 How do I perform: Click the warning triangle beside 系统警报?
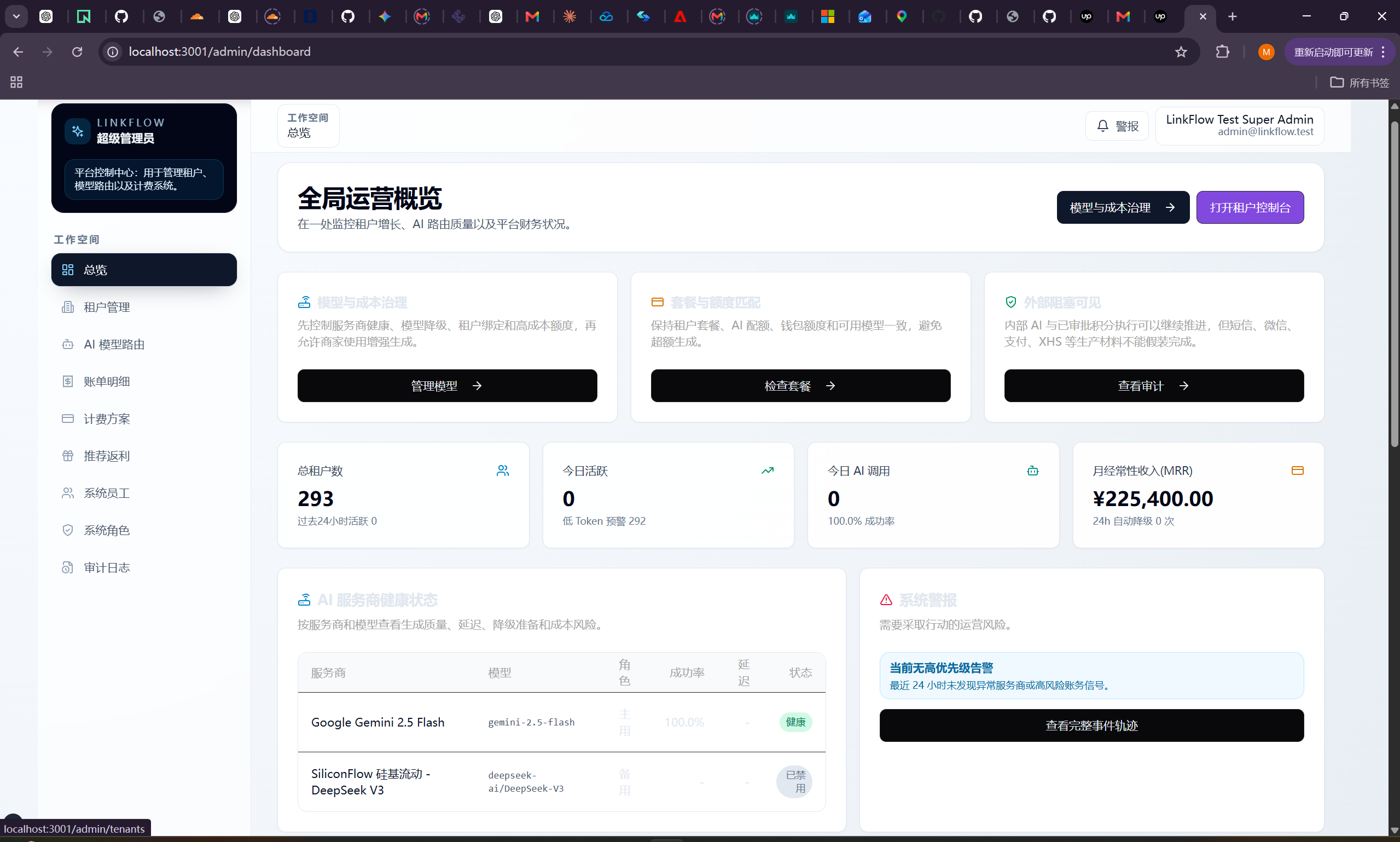click(886, 600)
